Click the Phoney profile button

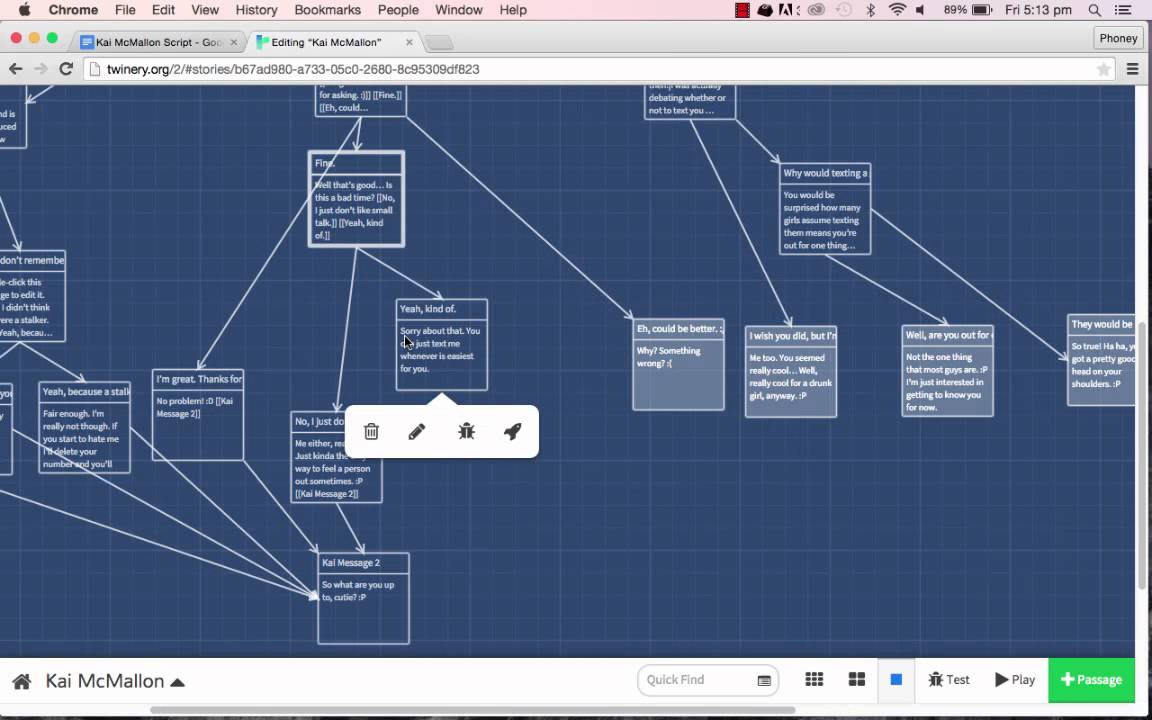[x=1118, y=38]
